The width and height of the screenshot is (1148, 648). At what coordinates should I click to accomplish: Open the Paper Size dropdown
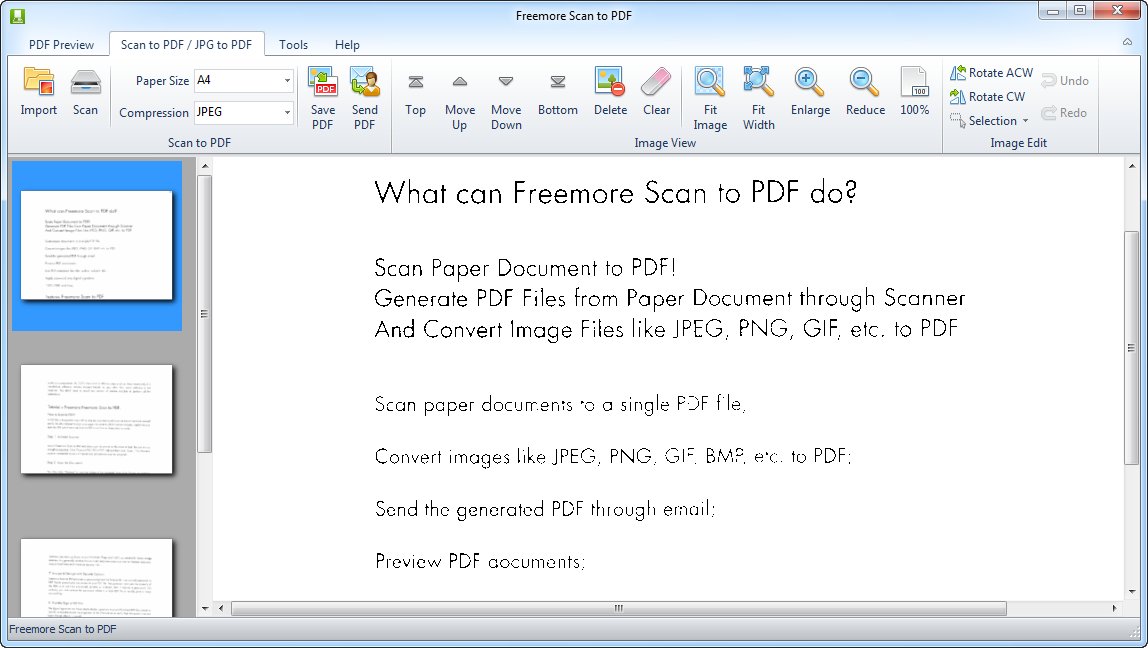287,80
